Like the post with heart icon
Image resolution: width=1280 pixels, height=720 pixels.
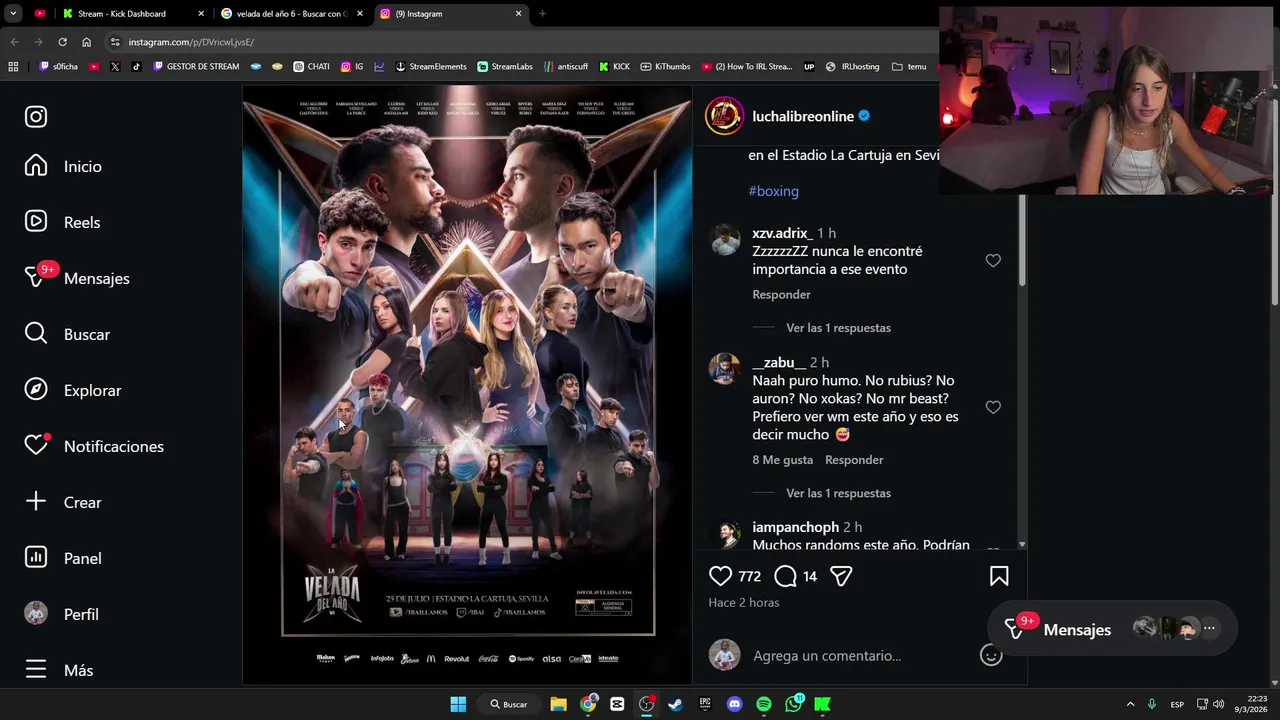coord(720,576)
